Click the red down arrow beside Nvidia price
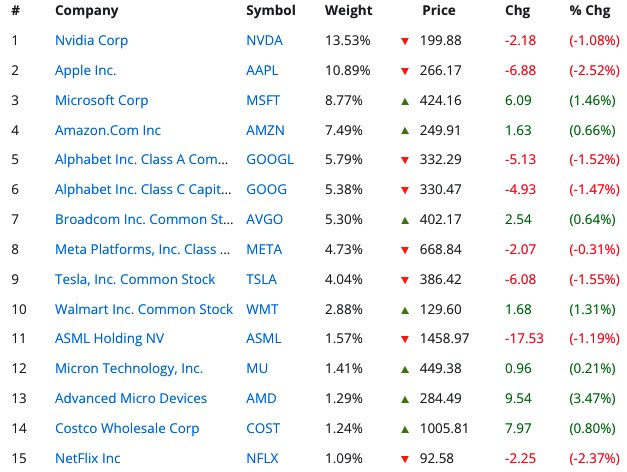627x472 pixels. 404,41
